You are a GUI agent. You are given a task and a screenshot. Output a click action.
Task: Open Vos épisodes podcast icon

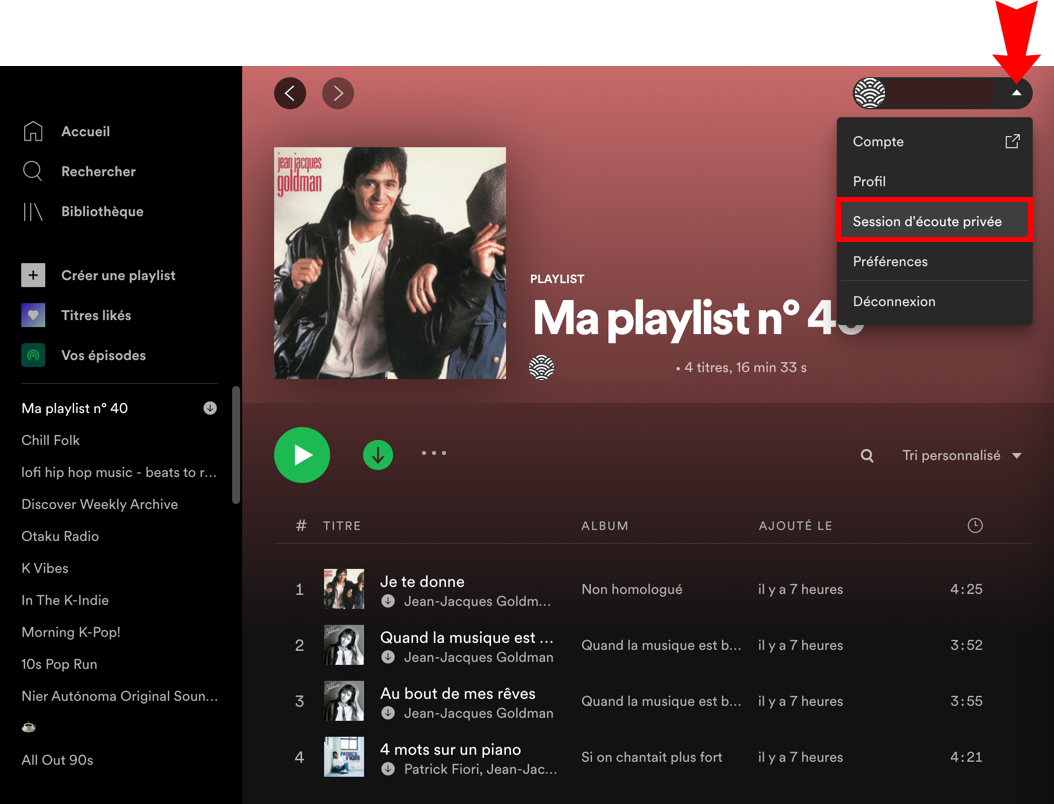tap(34, 355)
